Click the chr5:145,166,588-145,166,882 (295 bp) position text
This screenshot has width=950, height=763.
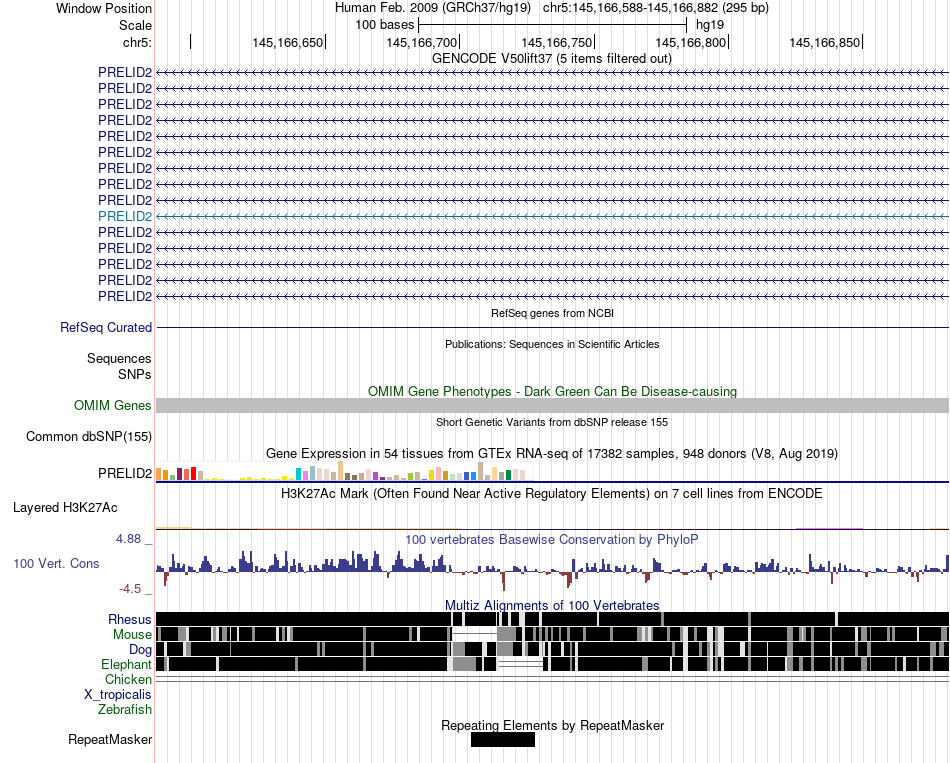point(656,8)
